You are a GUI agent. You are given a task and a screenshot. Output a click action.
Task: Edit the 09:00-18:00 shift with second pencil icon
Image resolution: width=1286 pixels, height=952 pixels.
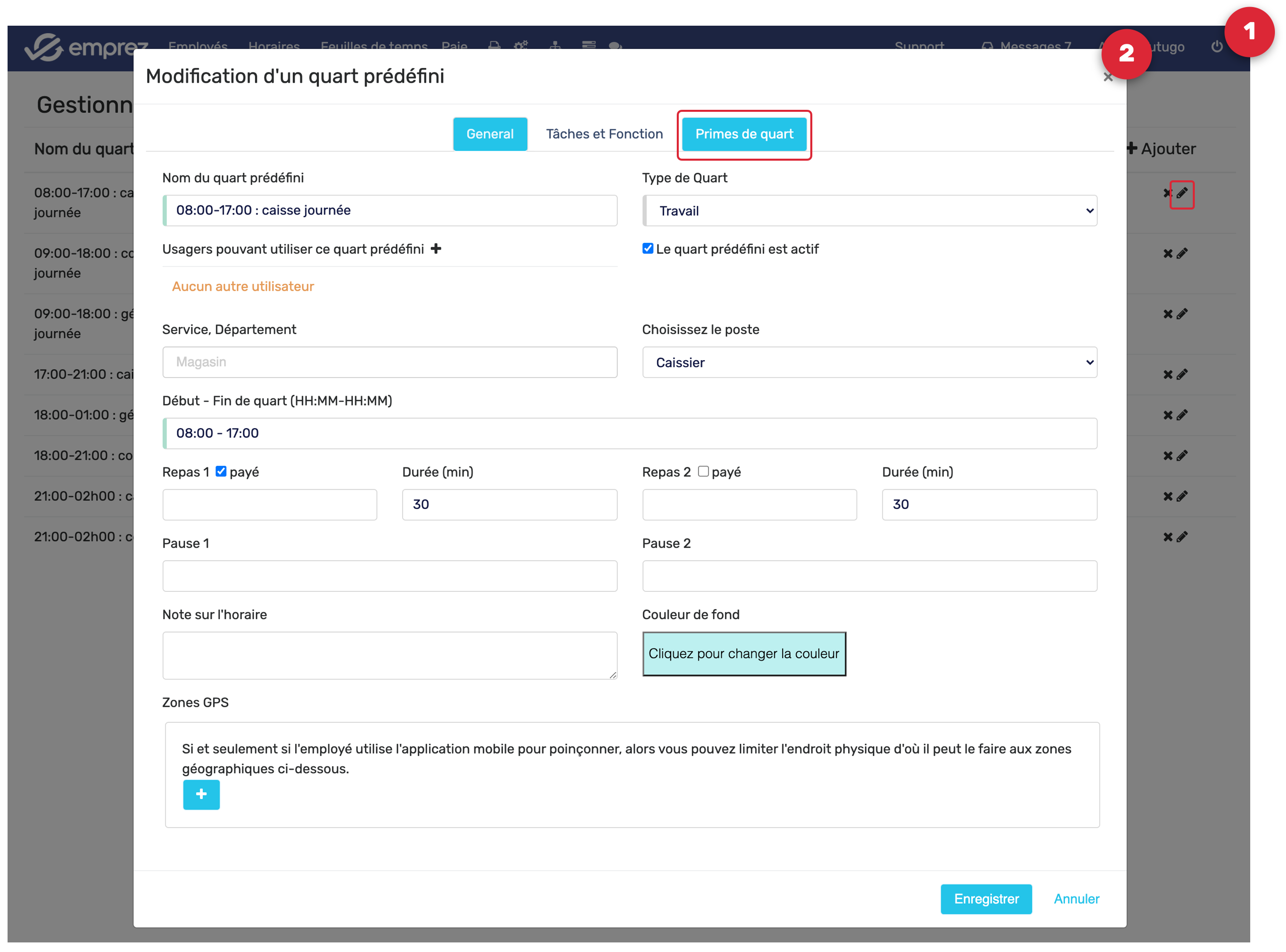point(1182,253)
